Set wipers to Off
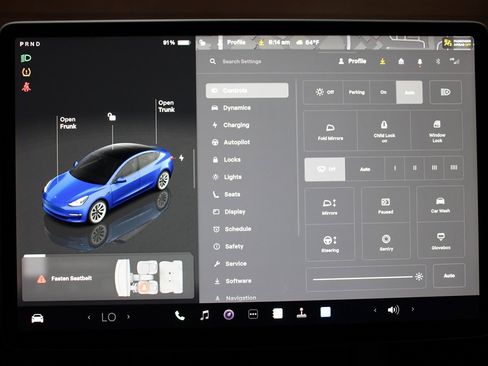Image resolution: width=488 pixels, height=366 pixels. 325,169
